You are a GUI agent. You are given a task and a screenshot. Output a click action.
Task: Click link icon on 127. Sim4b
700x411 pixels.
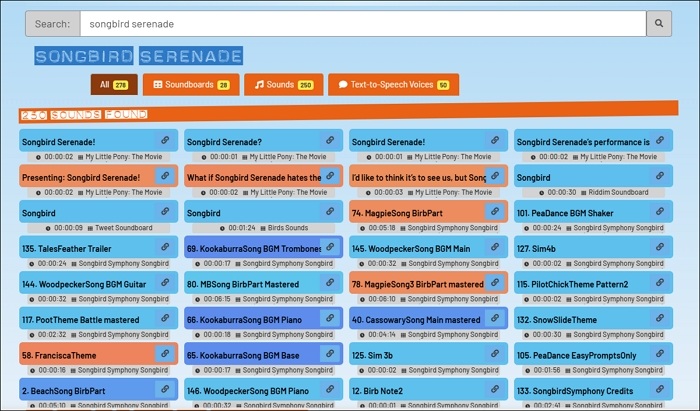click(x=660, y=247)
